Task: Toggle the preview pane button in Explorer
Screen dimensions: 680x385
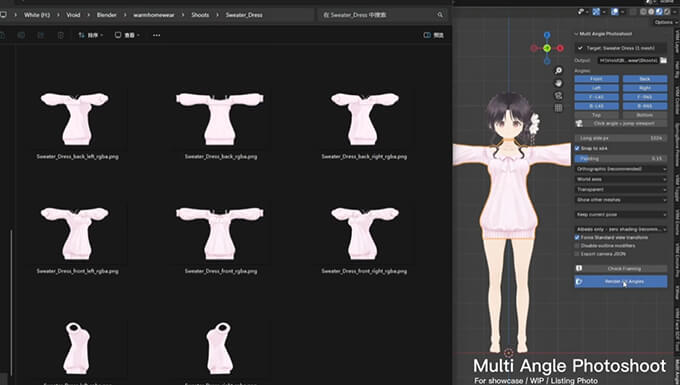Action: point(433,35)
